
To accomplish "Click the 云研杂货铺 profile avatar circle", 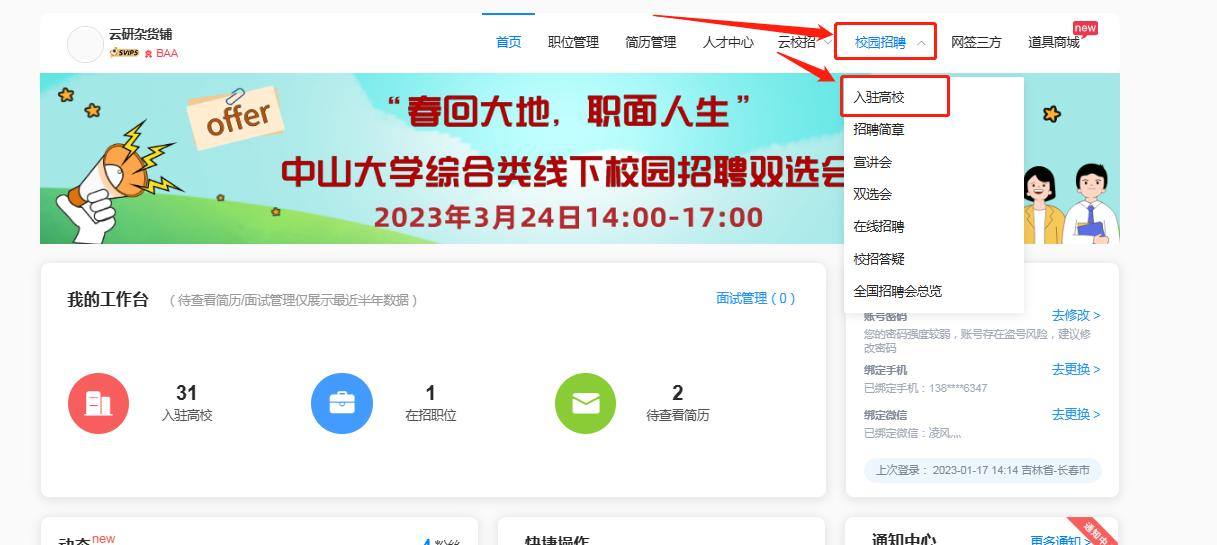I will pyautogui.click(x=85, y=44).
